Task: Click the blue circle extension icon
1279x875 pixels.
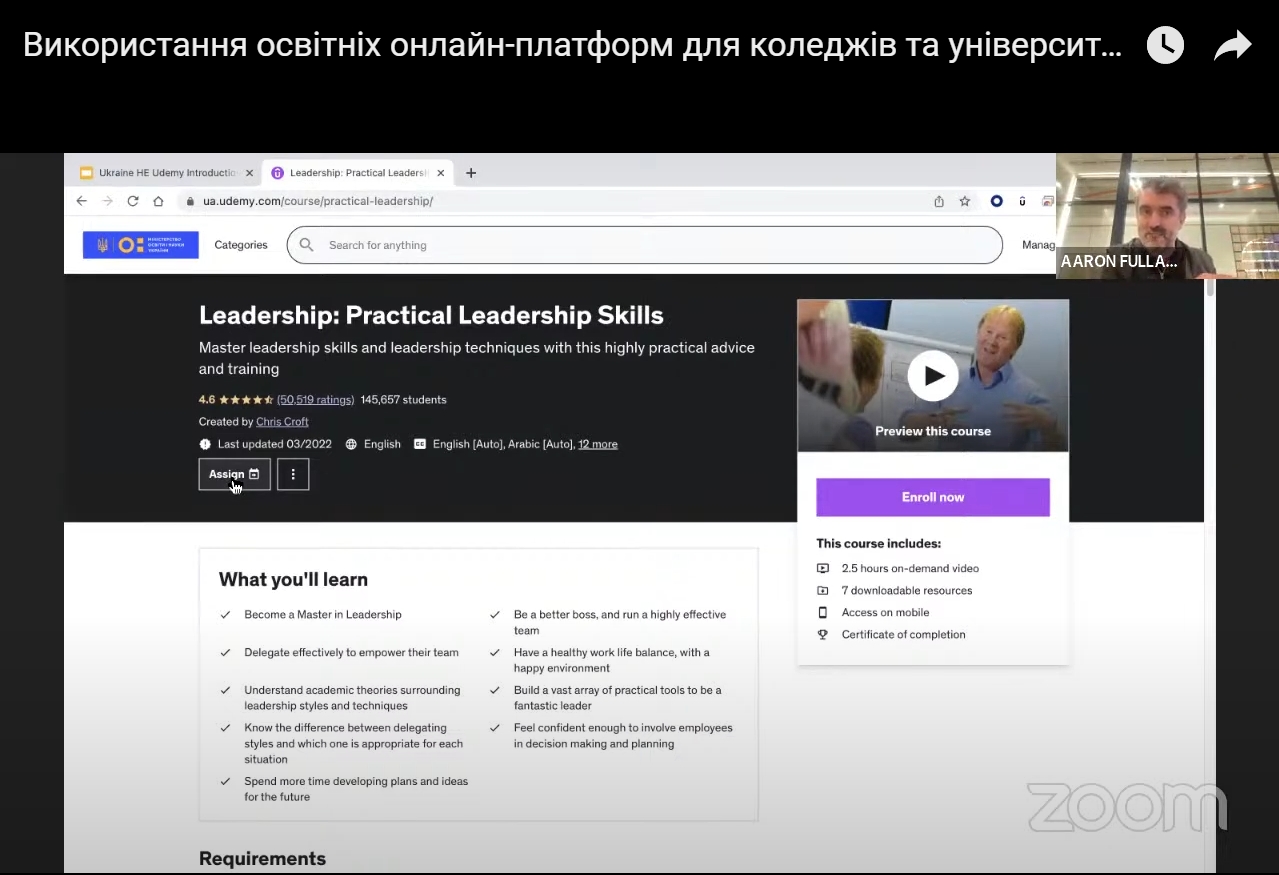Action: click(x=996, y=201)
